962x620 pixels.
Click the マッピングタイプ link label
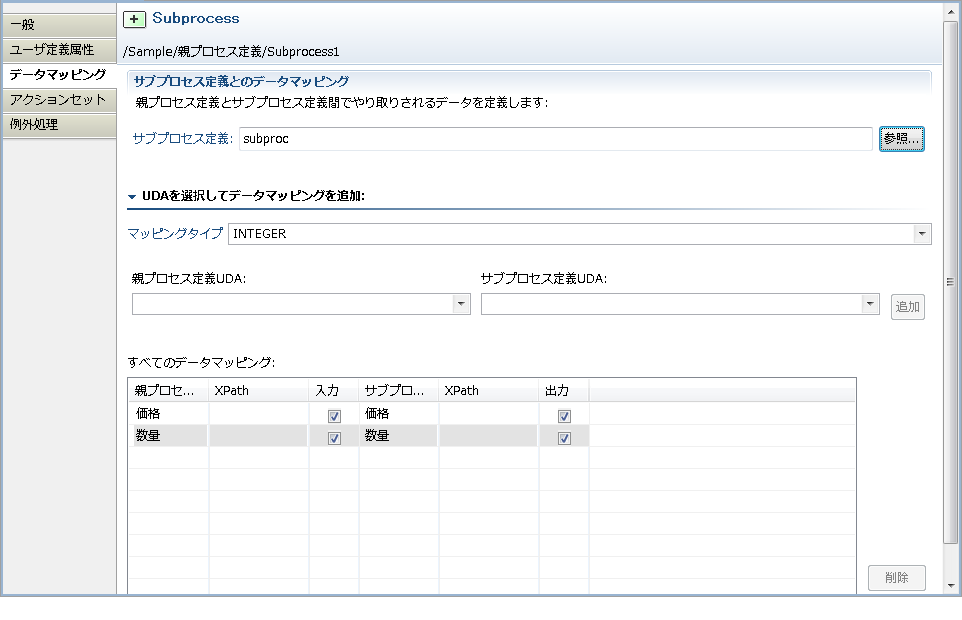(175, 234)
